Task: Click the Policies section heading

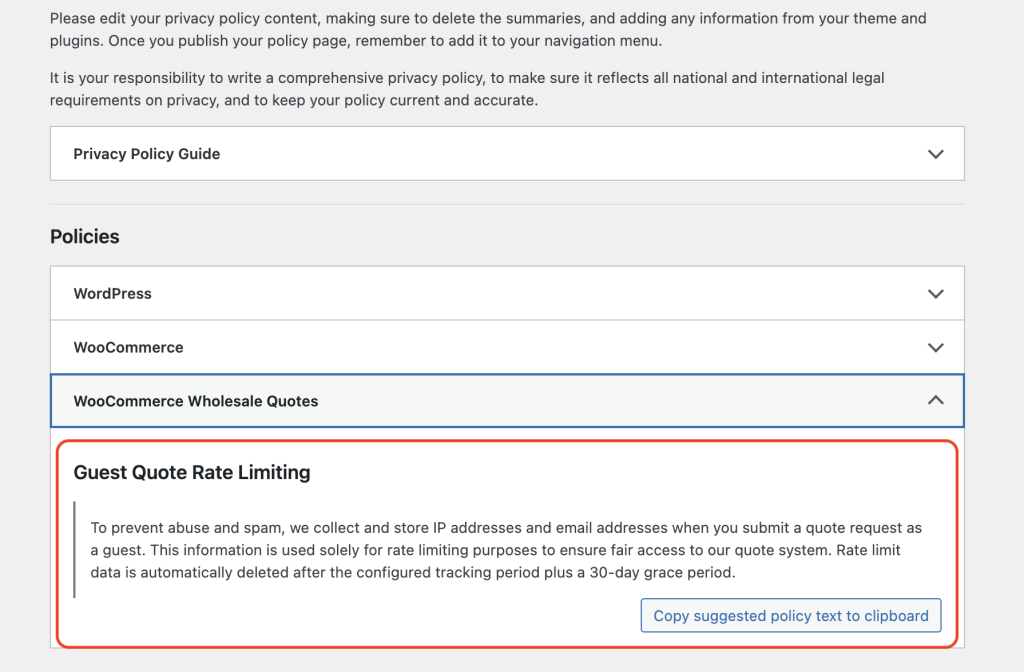Action: [x=85, y=237]
